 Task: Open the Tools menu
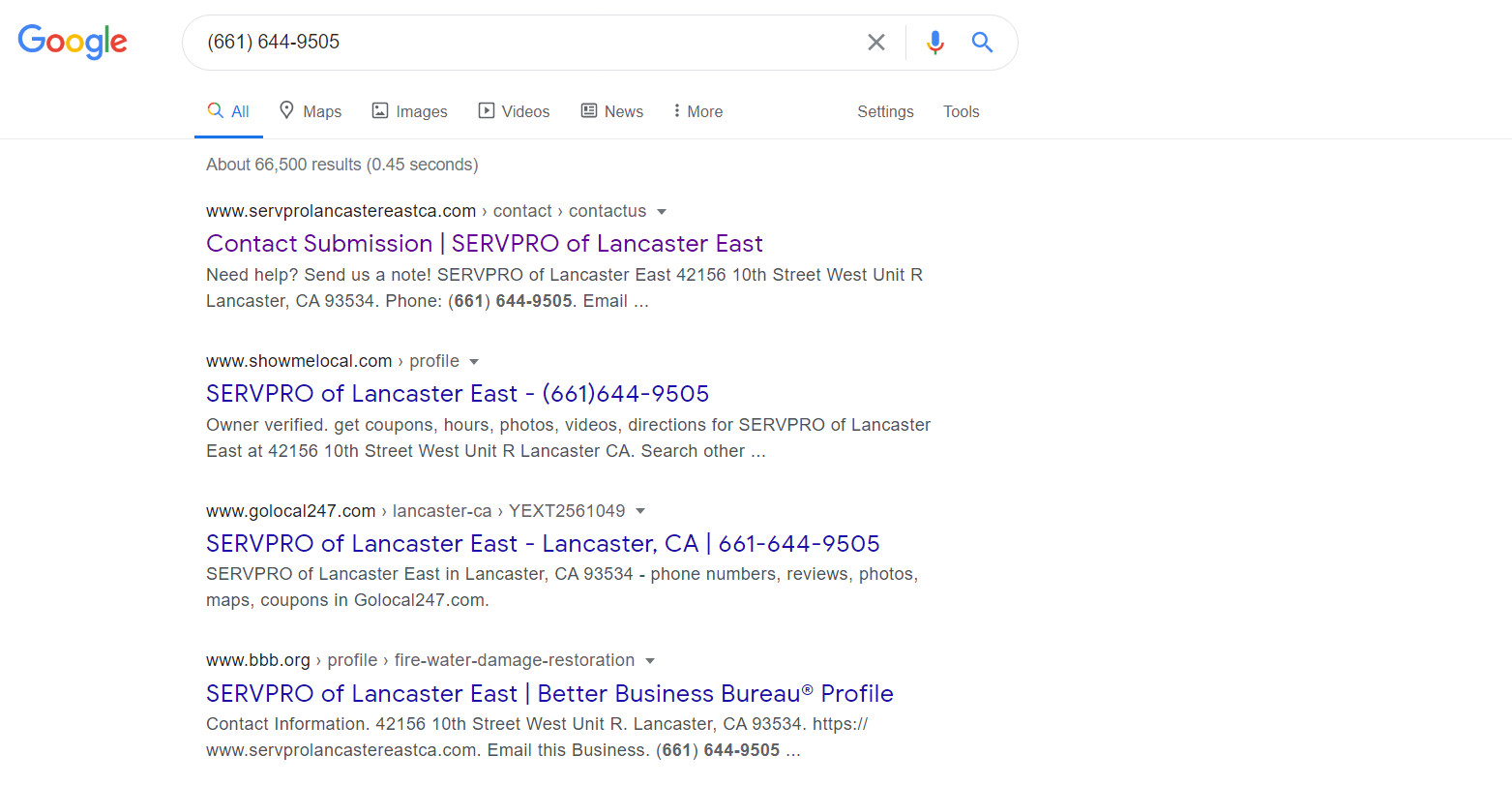(962, 111)
